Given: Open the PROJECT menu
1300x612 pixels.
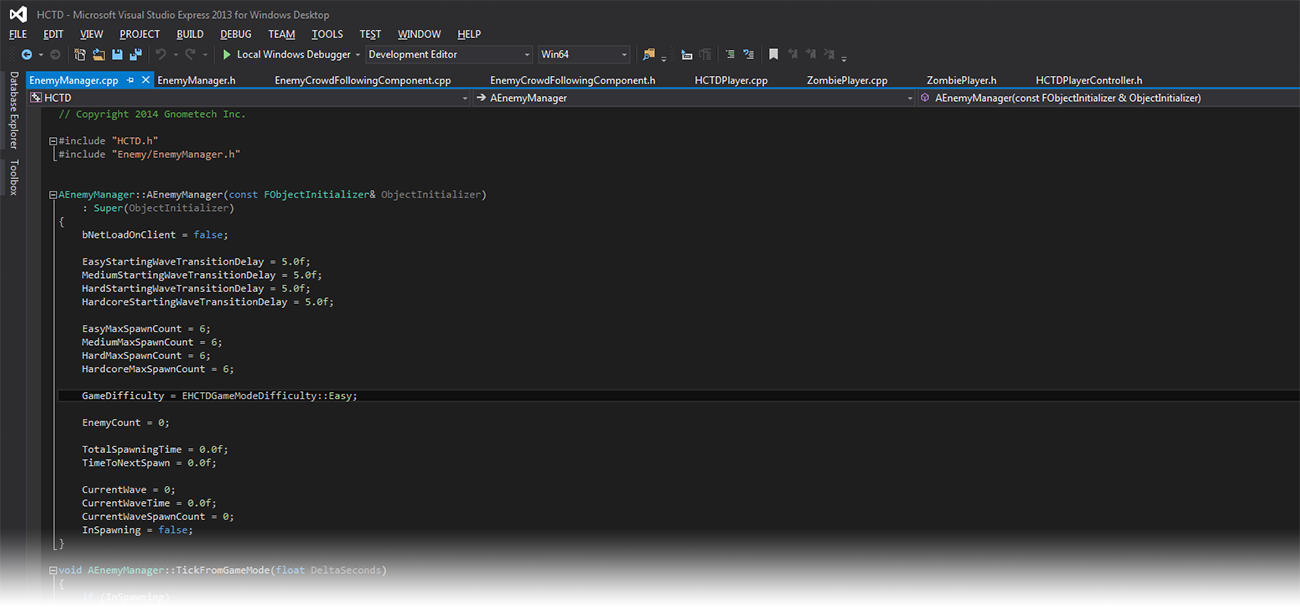Looking at the screenshot, I should 140,34.
